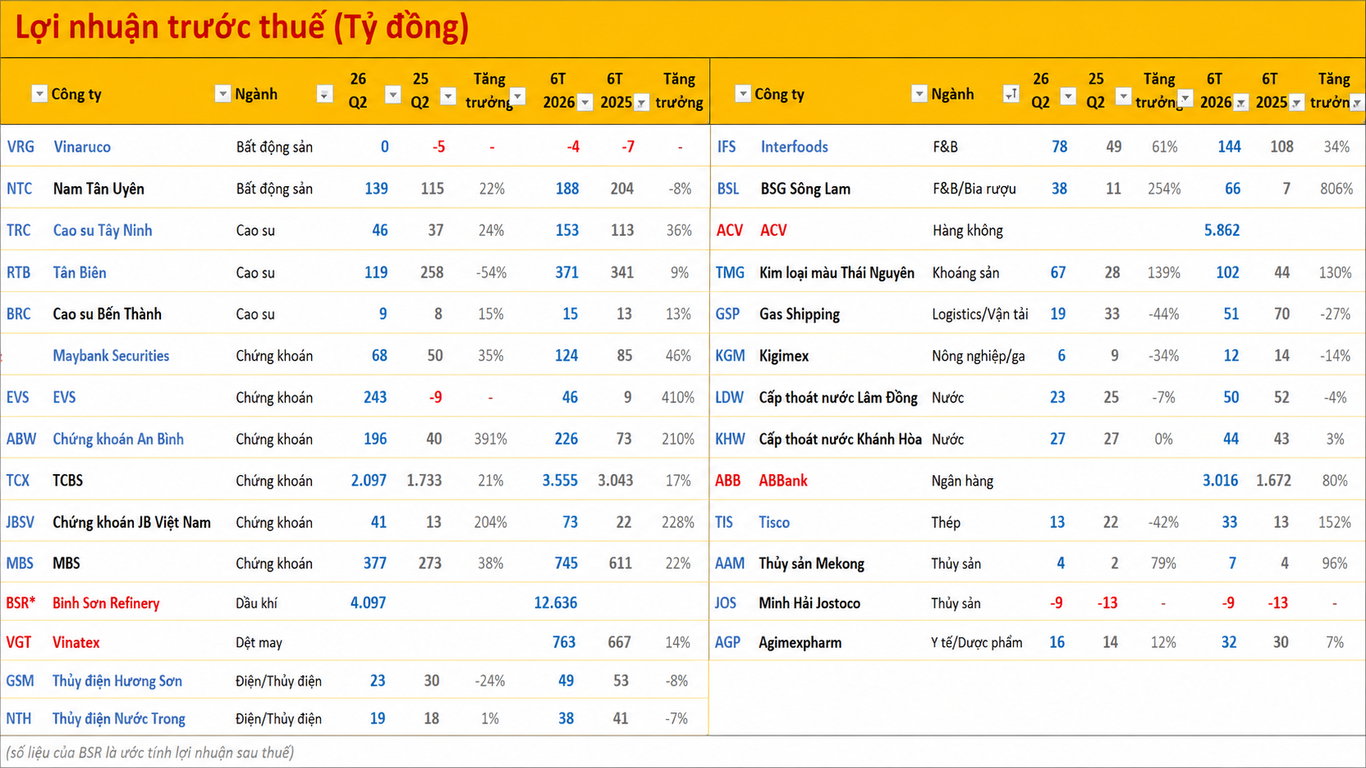Open right-table 6T 2025 filter arrow
The image size is (1366, 768).
(x=1297, y=102)
